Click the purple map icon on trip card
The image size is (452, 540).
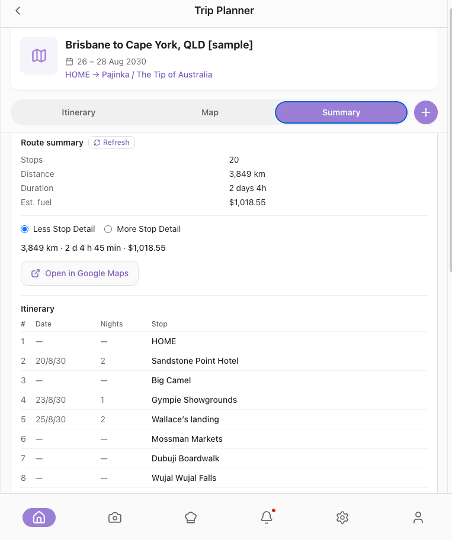[39, 55]
